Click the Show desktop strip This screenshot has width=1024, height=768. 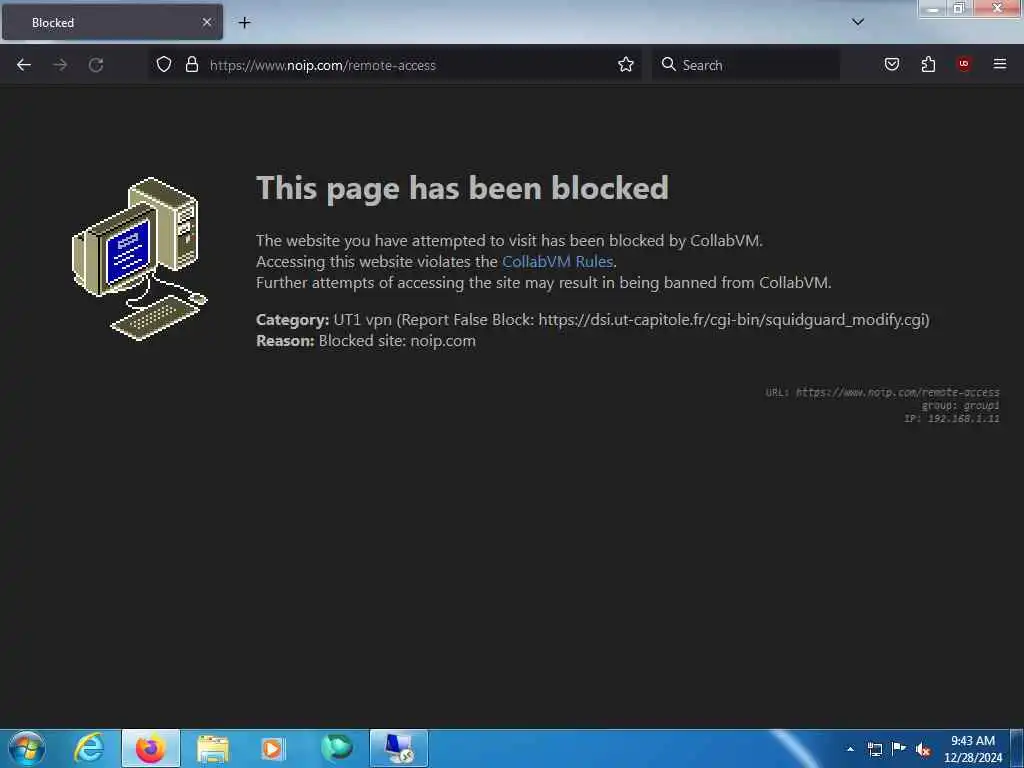[x=1017, y=748]
